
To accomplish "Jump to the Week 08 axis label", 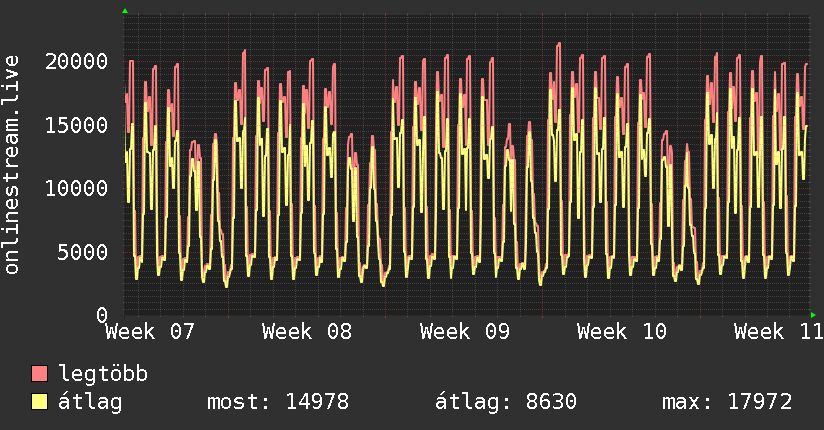I will 307,331.
